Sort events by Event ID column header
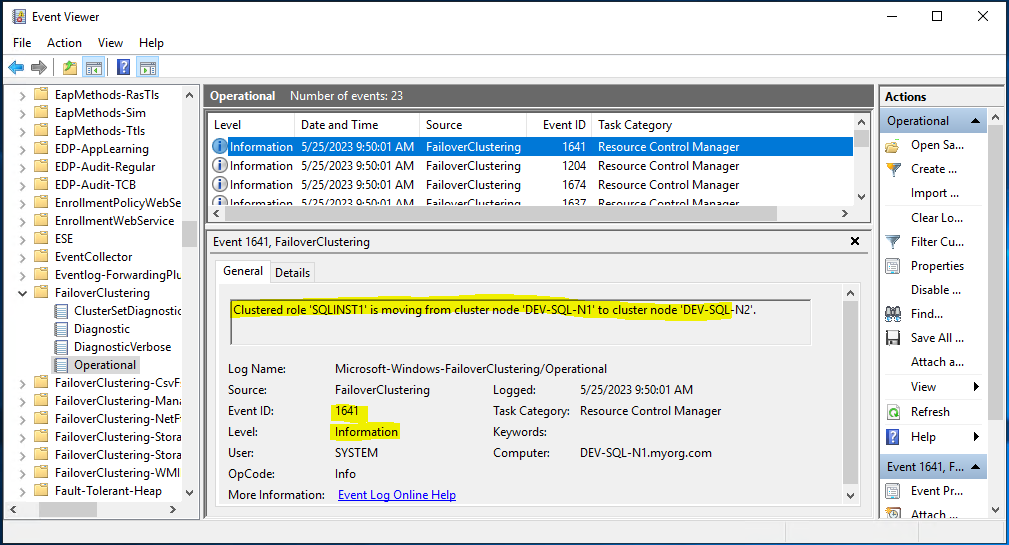 [559, 125]
